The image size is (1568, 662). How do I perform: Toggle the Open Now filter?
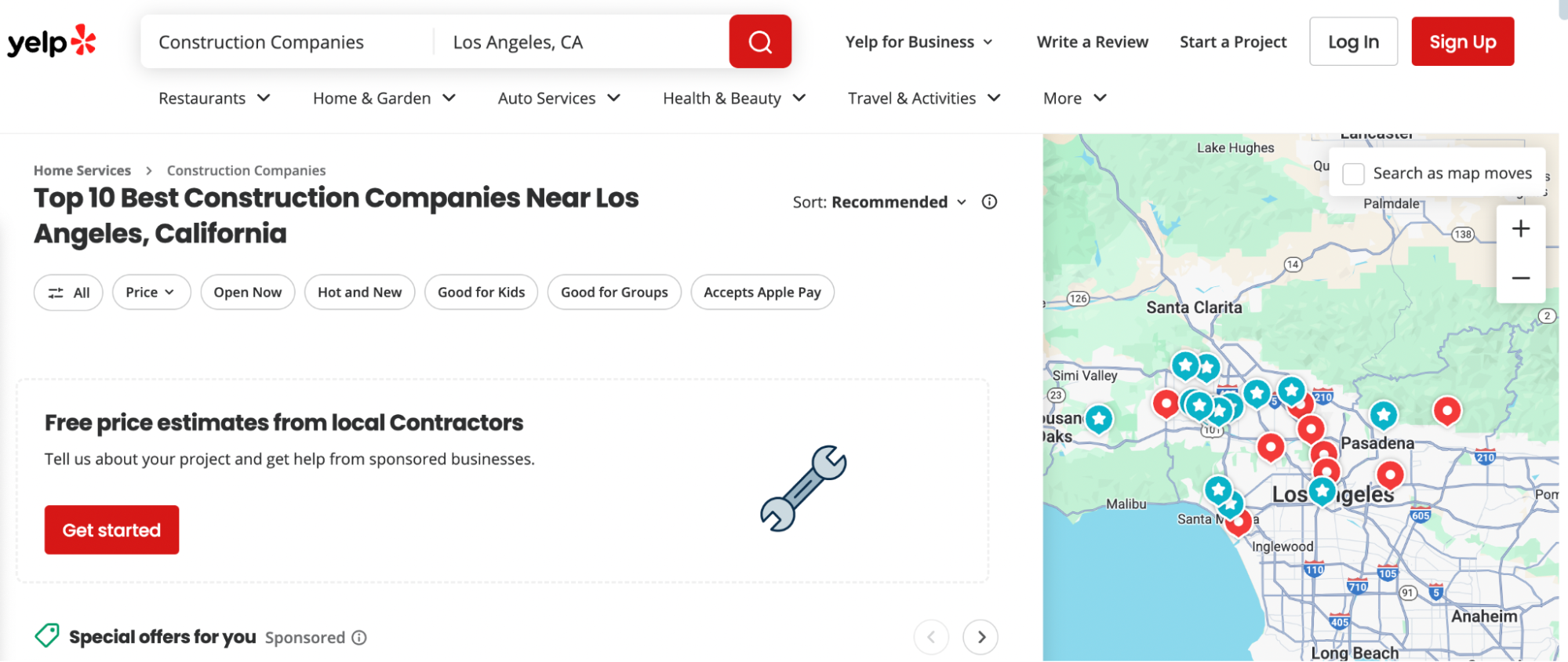click(x=248, y=293)
